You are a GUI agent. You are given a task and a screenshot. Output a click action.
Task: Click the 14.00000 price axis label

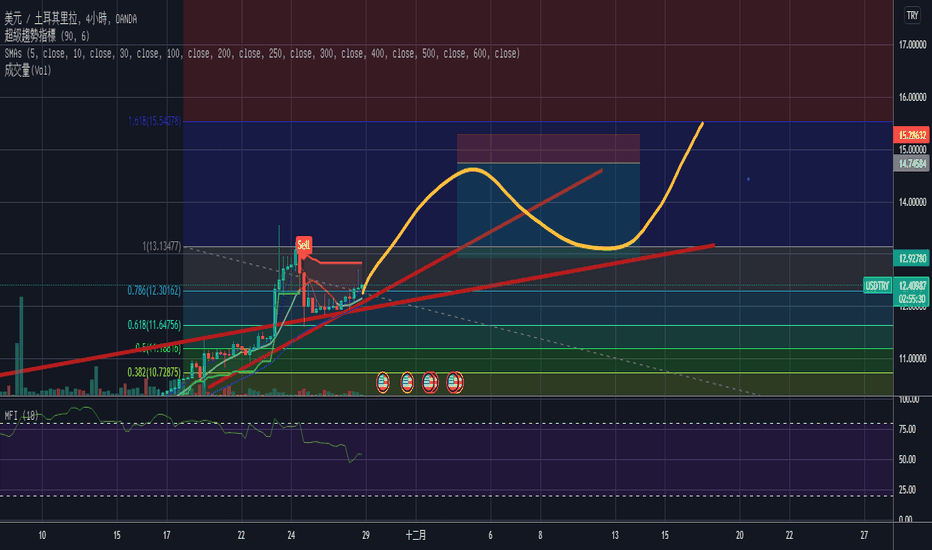[x=912, y=202]
